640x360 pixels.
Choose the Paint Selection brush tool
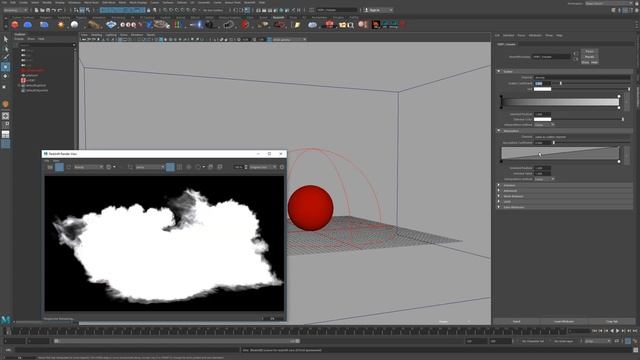coord(5,58)
